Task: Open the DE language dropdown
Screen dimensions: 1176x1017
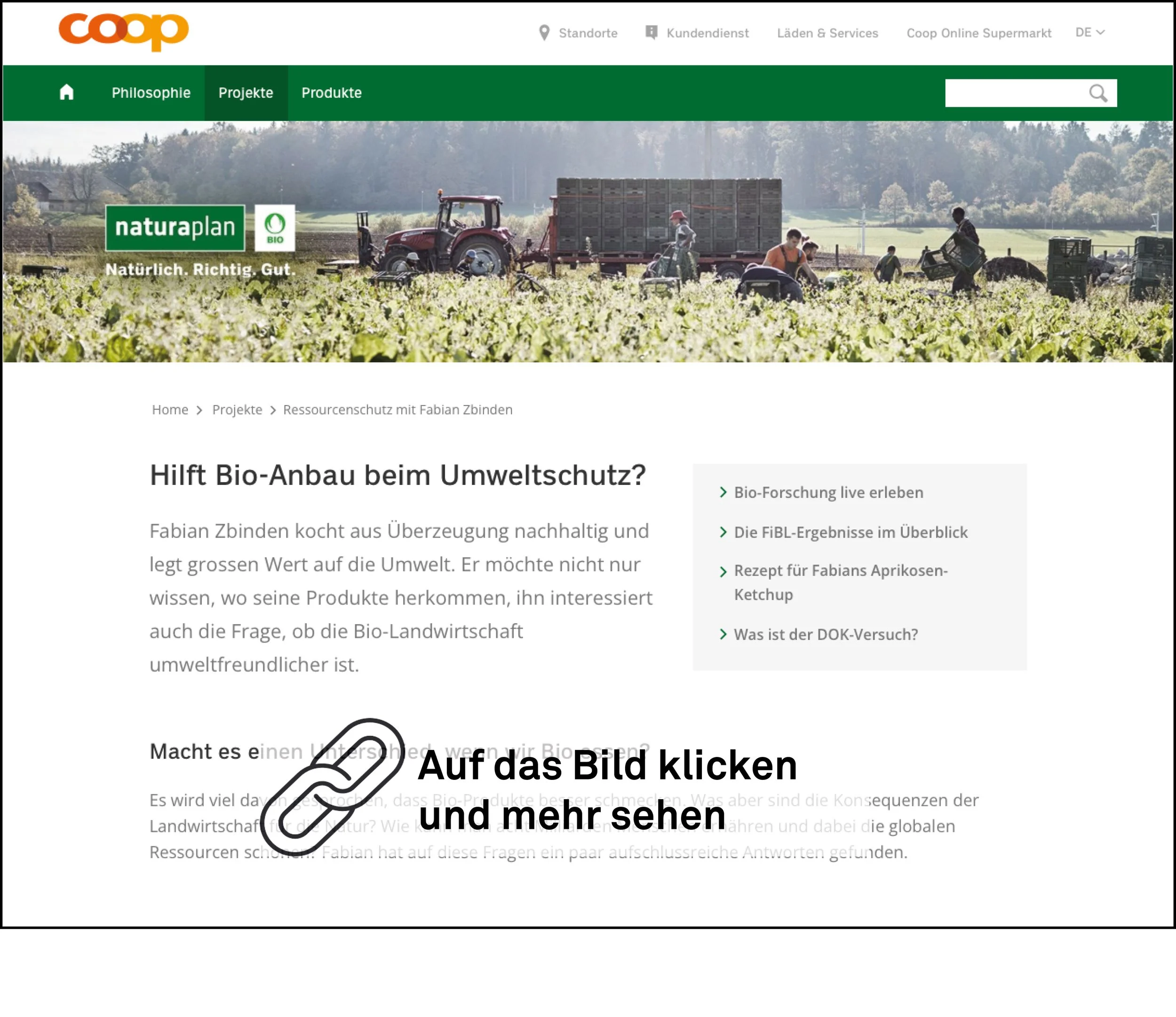Action: coord(1089,32)
